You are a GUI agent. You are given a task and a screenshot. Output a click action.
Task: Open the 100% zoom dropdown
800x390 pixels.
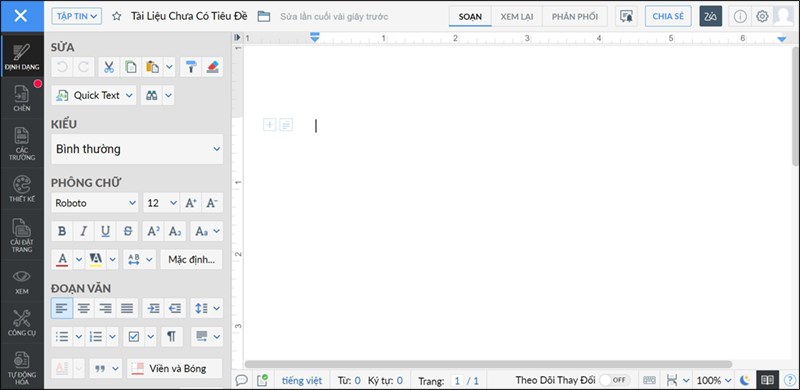click(714, 380)
